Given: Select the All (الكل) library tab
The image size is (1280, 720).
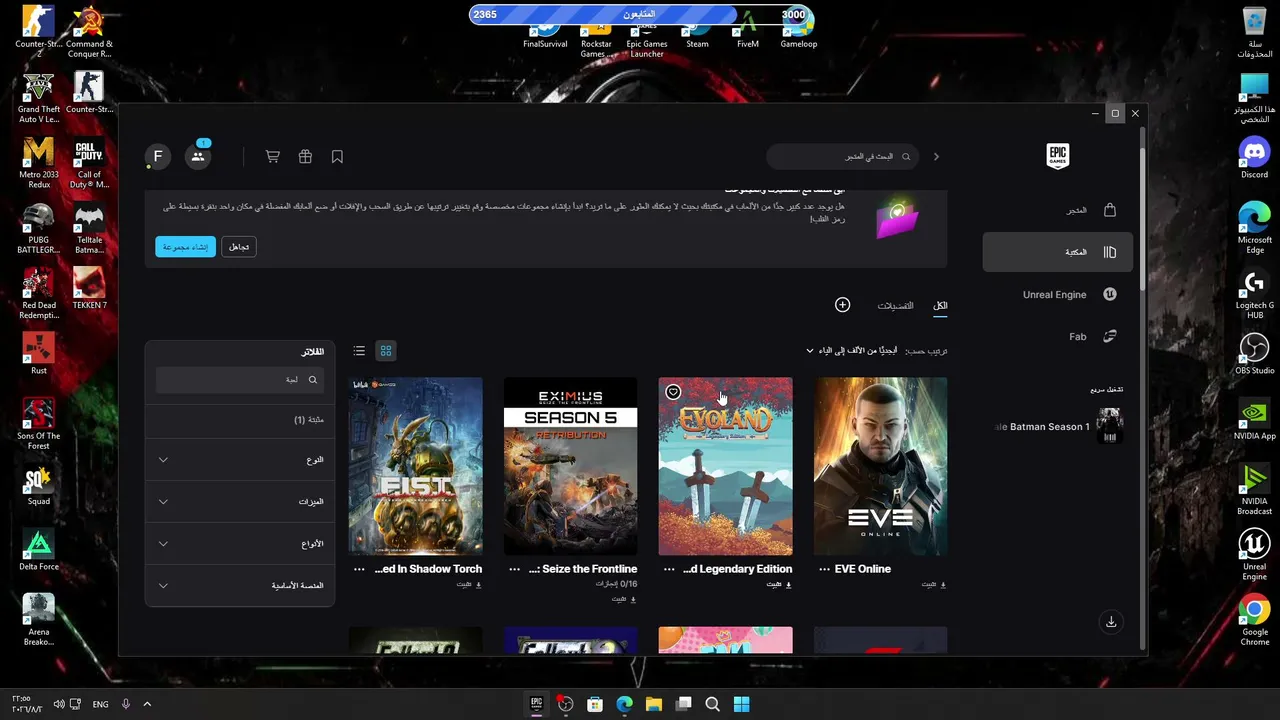Looking at the screenshot, I should 940,306.
